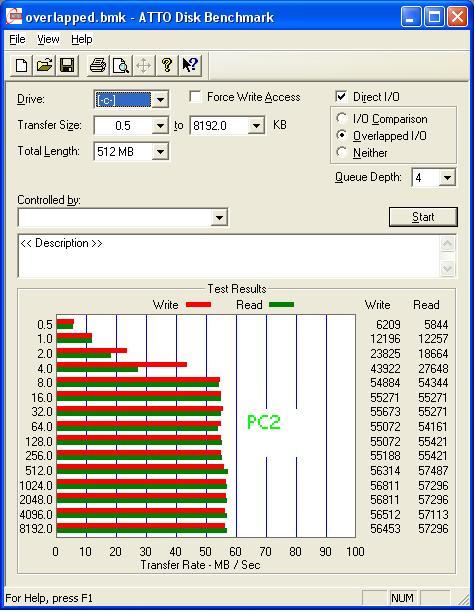Click the read value 27648
The image size is (475, 612).
(x=433, y=368)
